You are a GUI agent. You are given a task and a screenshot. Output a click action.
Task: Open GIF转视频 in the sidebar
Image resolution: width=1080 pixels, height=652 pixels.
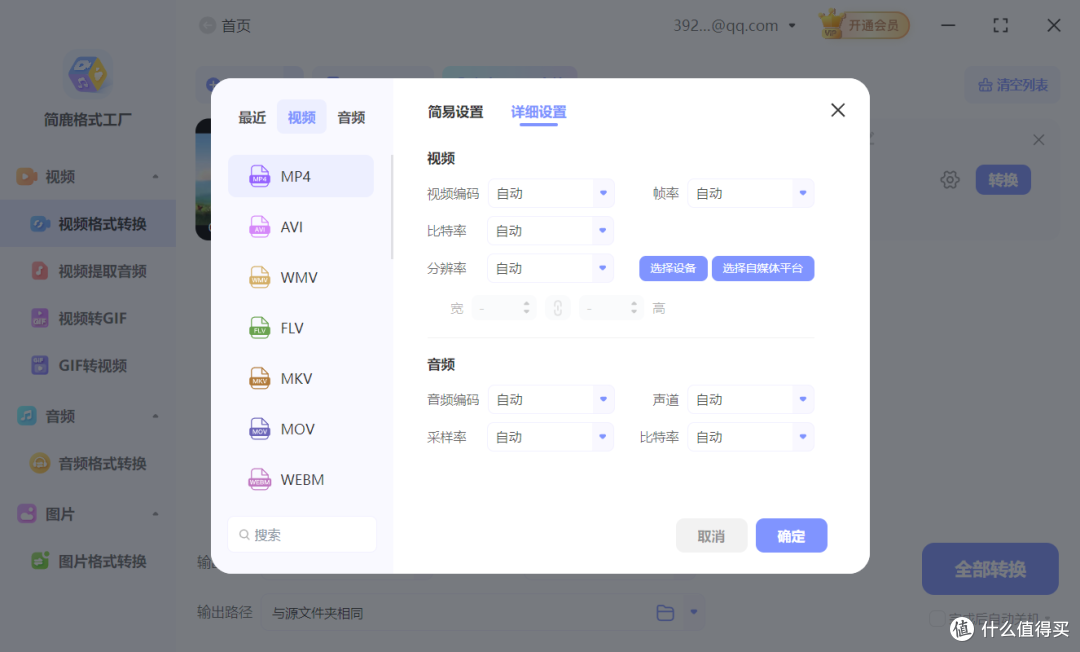[x=88, y=366]
